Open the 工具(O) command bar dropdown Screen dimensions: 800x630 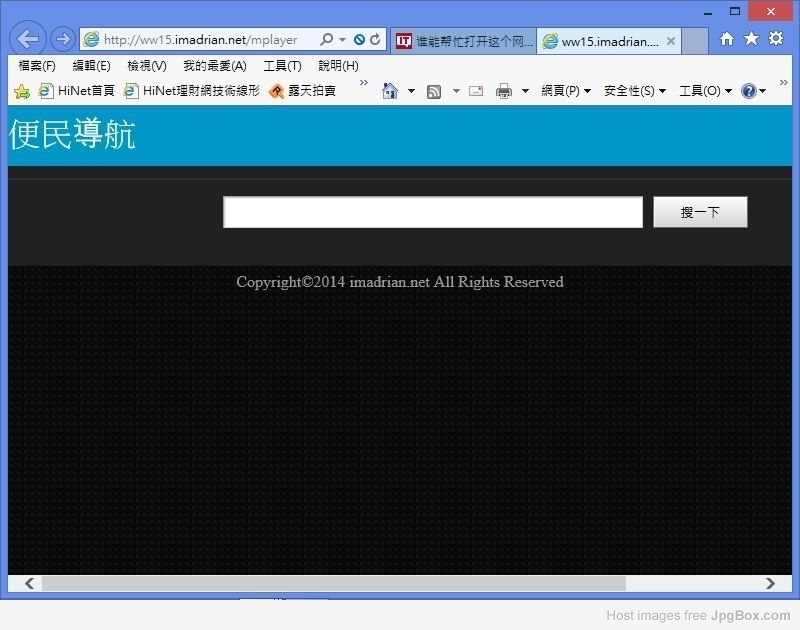[705, 91]
